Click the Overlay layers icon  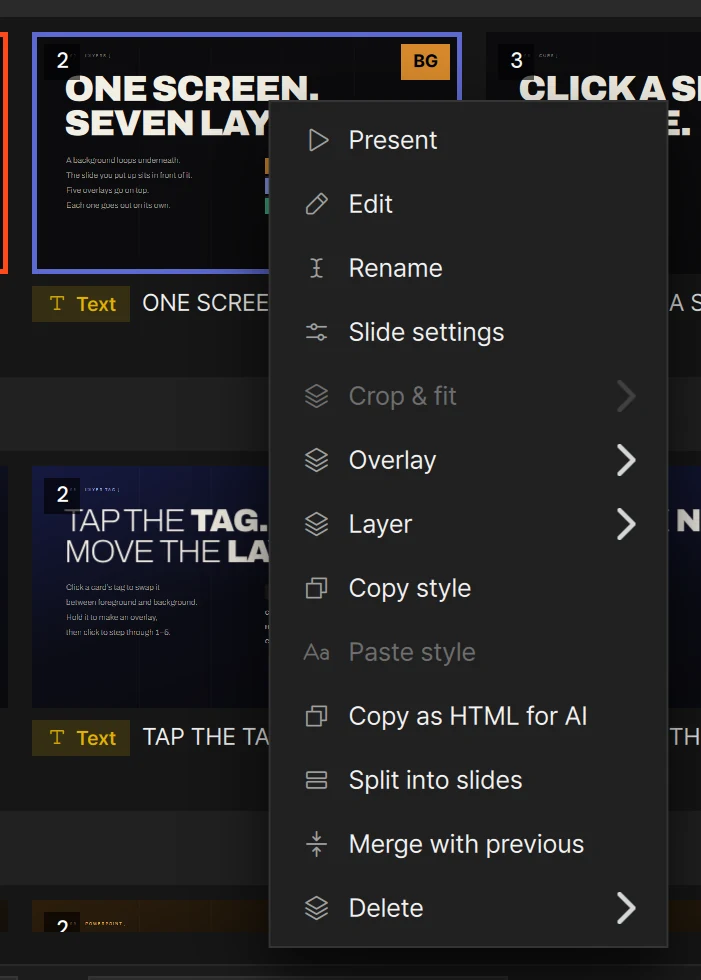317,460
